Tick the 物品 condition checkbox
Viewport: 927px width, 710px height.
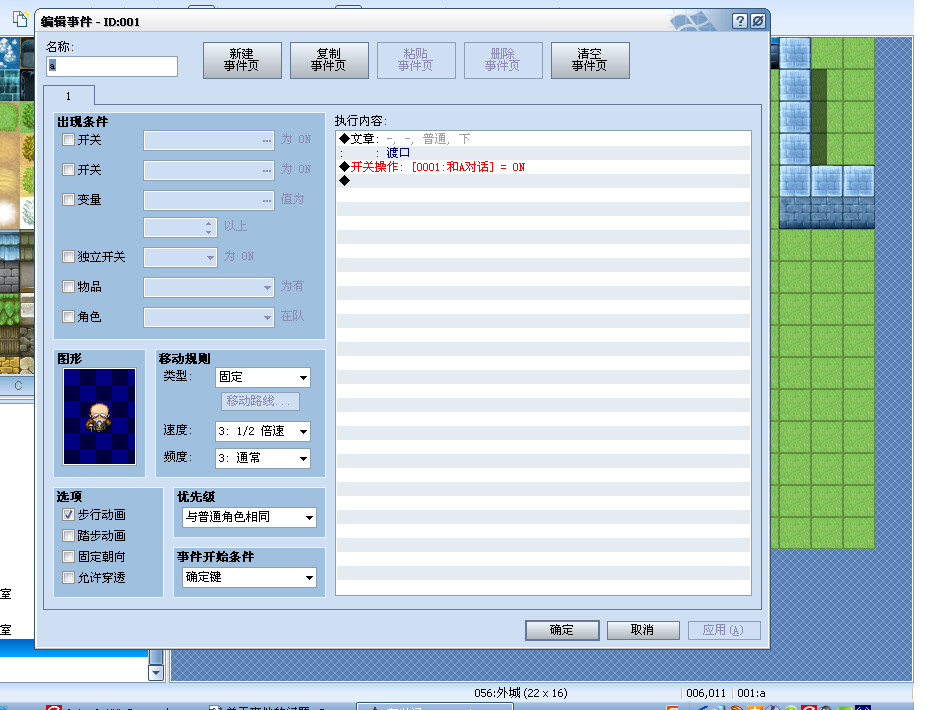click(x=69, y=287)
